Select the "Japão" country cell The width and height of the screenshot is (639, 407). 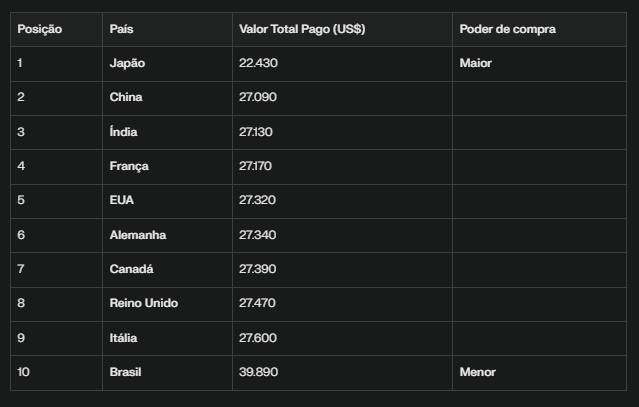tap(127, 63)
